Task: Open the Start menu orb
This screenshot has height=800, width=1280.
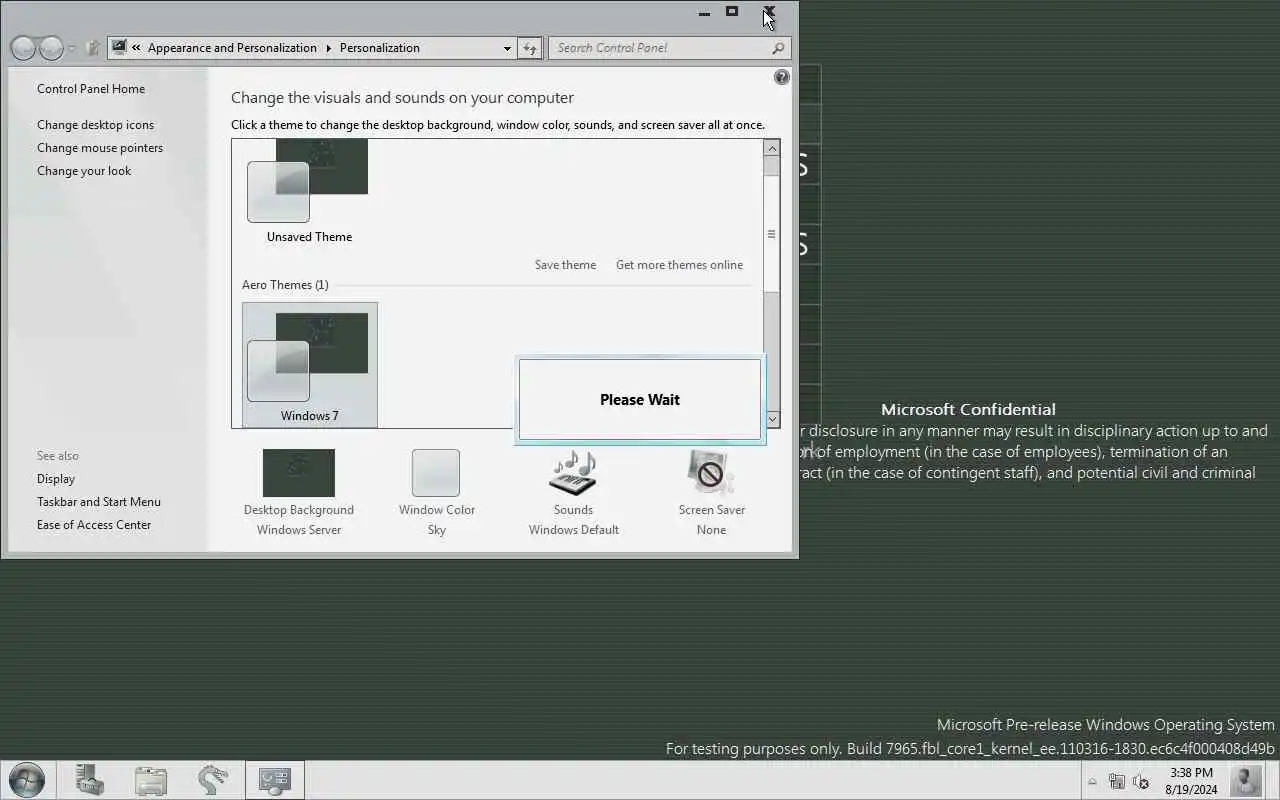Action: point(26,780)
